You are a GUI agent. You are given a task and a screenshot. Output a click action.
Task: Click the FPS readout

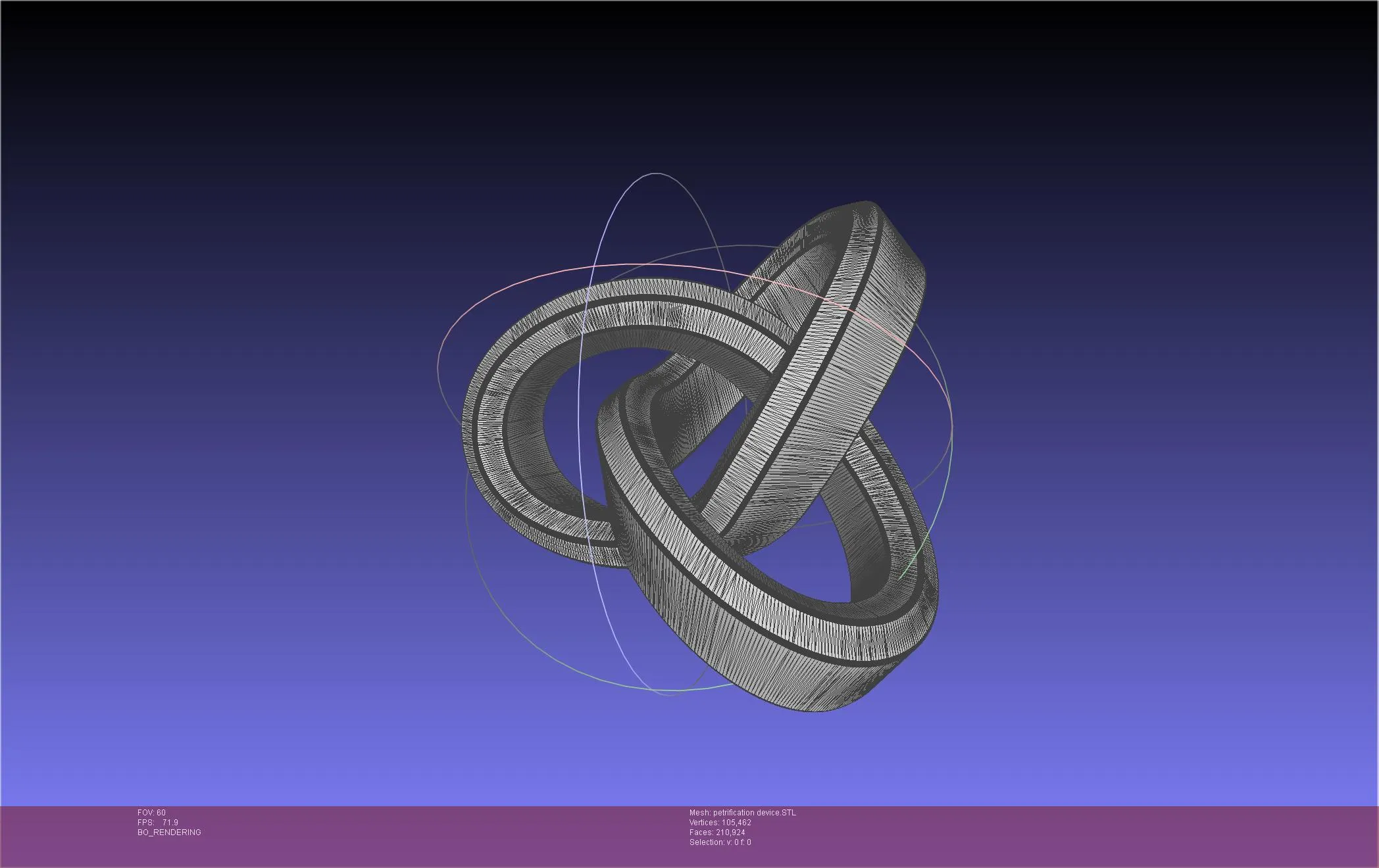click(158, 823)
